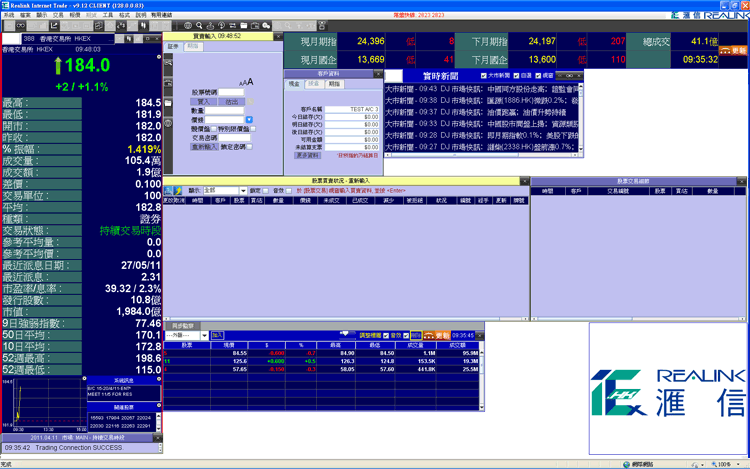This screenshot has height=469, width=750.
Task: Click the large A font size icon
Action: 250,82
